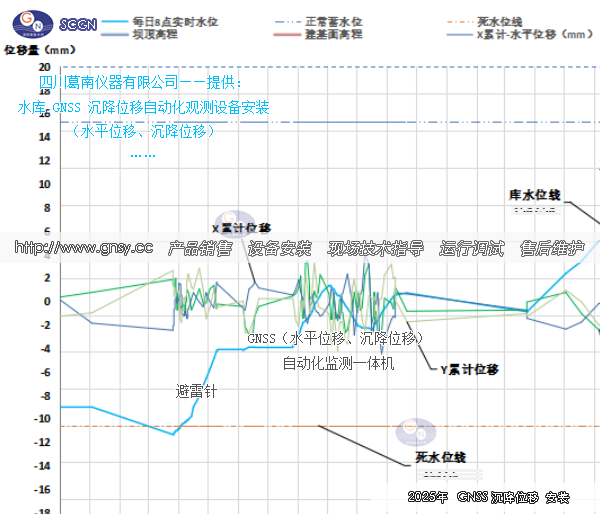Click the Y累计位移 callout label
This screenshot has height=514, width=600.
point(470,369)
